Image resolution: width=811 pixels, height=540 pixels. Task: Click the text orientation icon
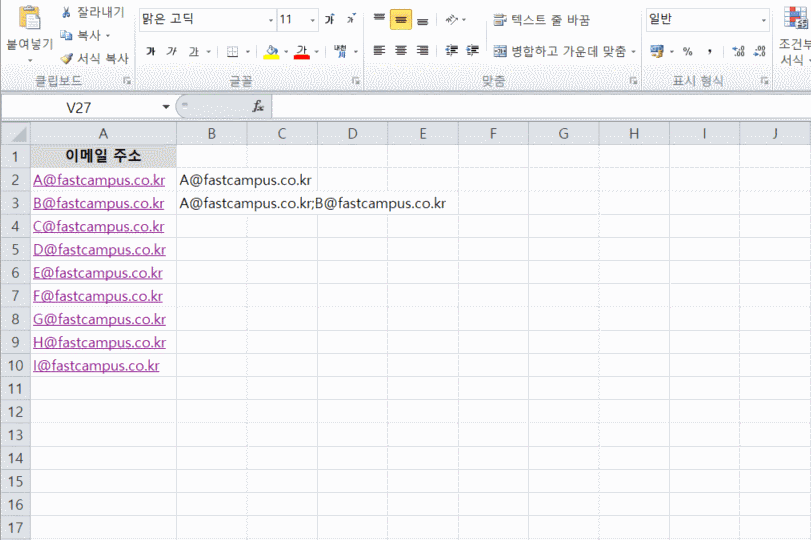(452, 20)
